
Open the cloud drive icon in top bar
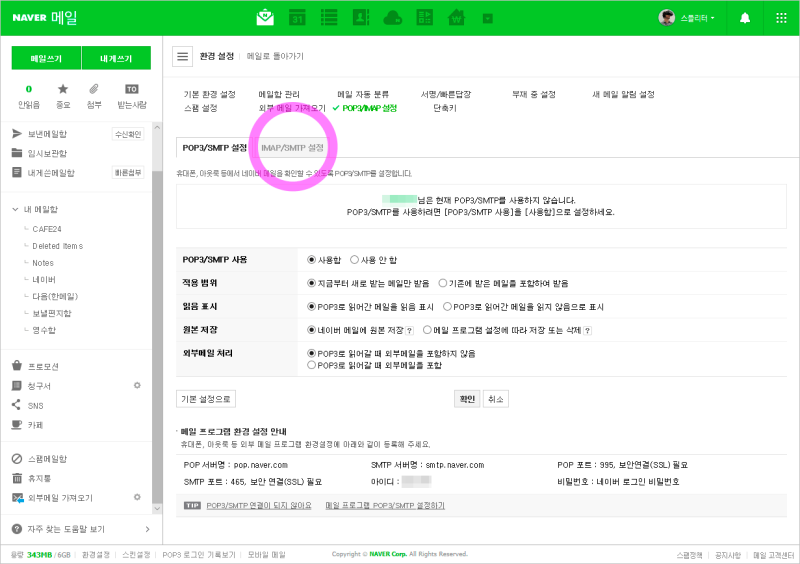pos(392,18)
